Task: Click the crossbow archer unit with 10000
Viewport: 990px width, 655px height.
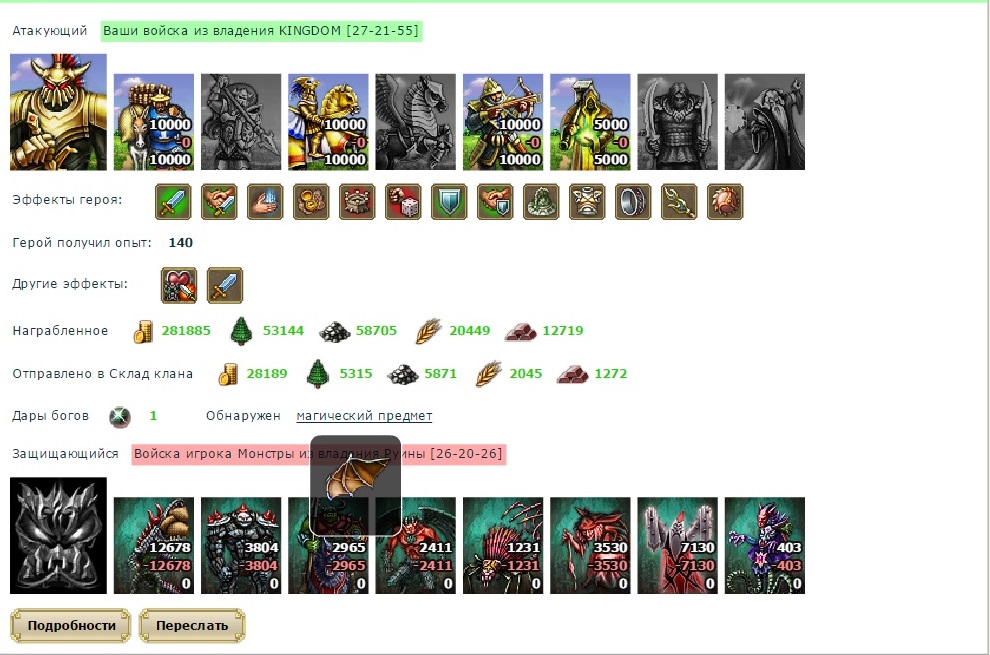Action: click(503, 122)
